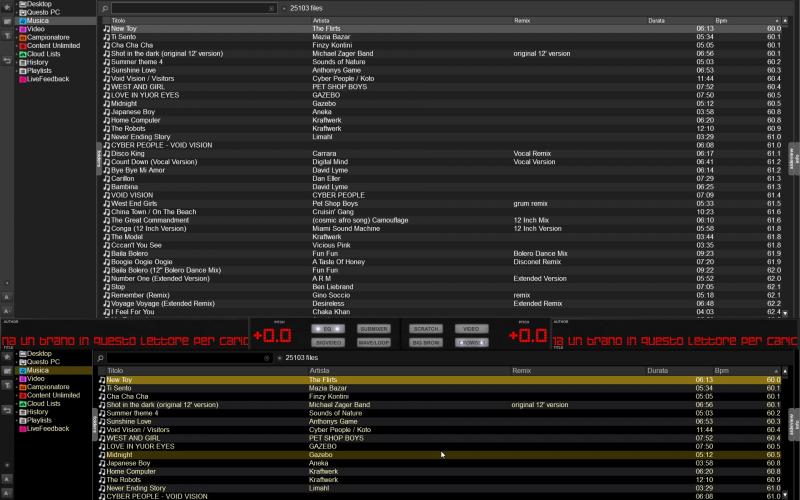Select Desktop icon in lower browser tree
The width and height of the screenshot is (800, 500).
tap(22, 354)
